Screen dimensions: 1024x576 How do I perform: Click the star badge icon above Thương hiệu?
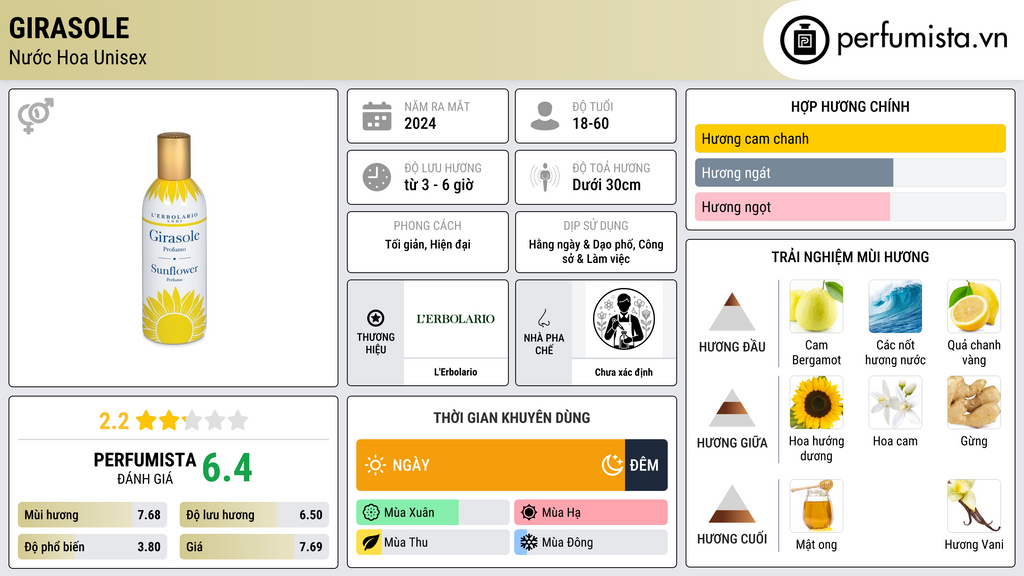(x=376, y=318)
